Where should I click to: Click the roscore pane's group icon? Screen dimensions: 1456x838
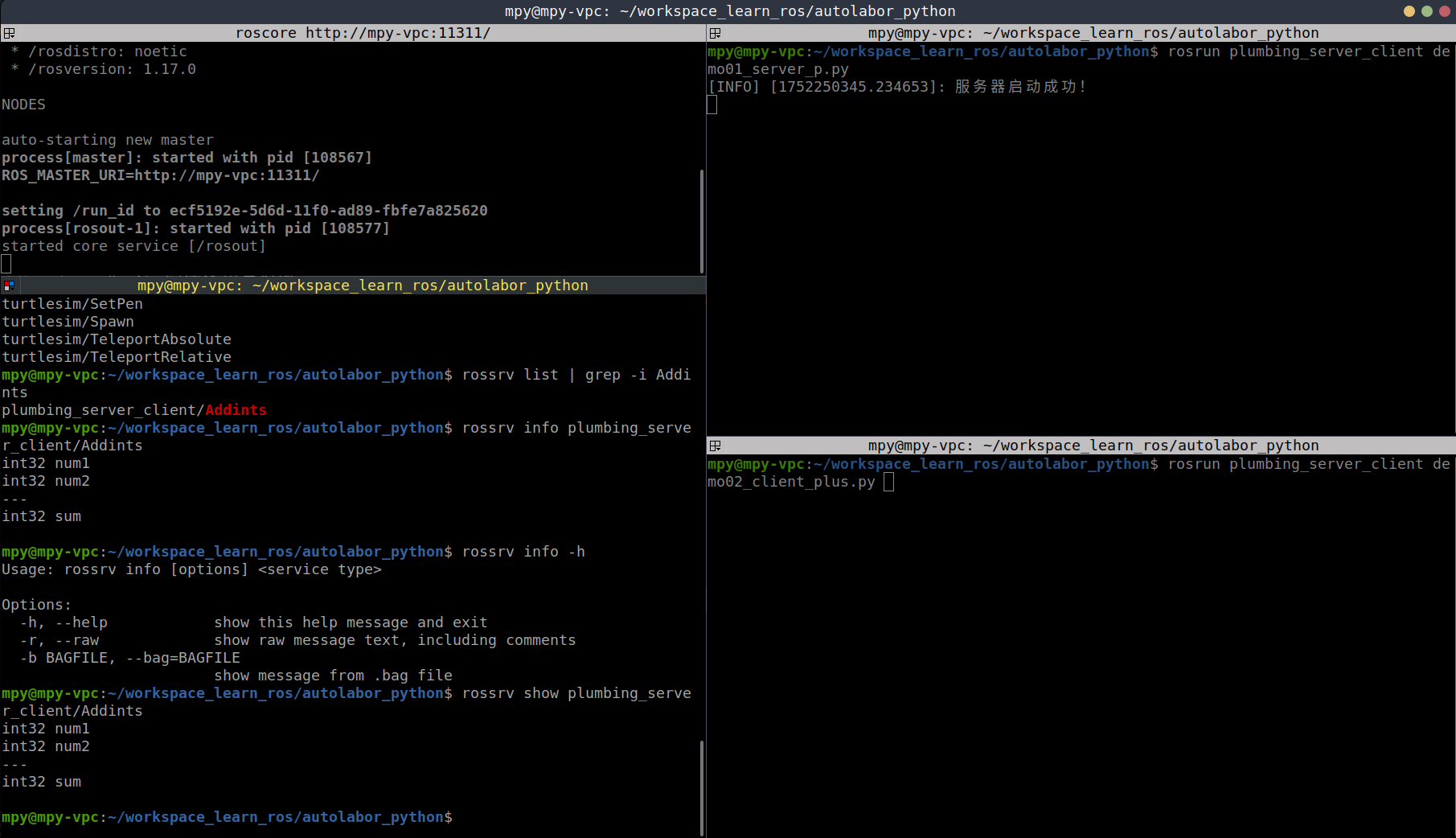[x=9, y=33]
